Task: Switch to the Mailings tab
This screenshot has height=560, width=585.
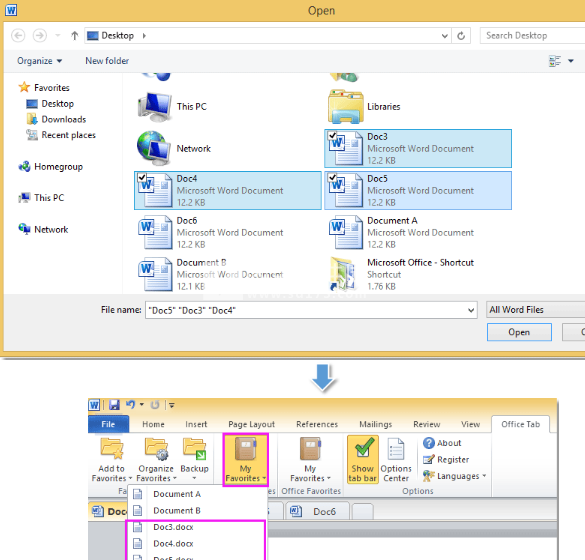Action: [375, 424]
